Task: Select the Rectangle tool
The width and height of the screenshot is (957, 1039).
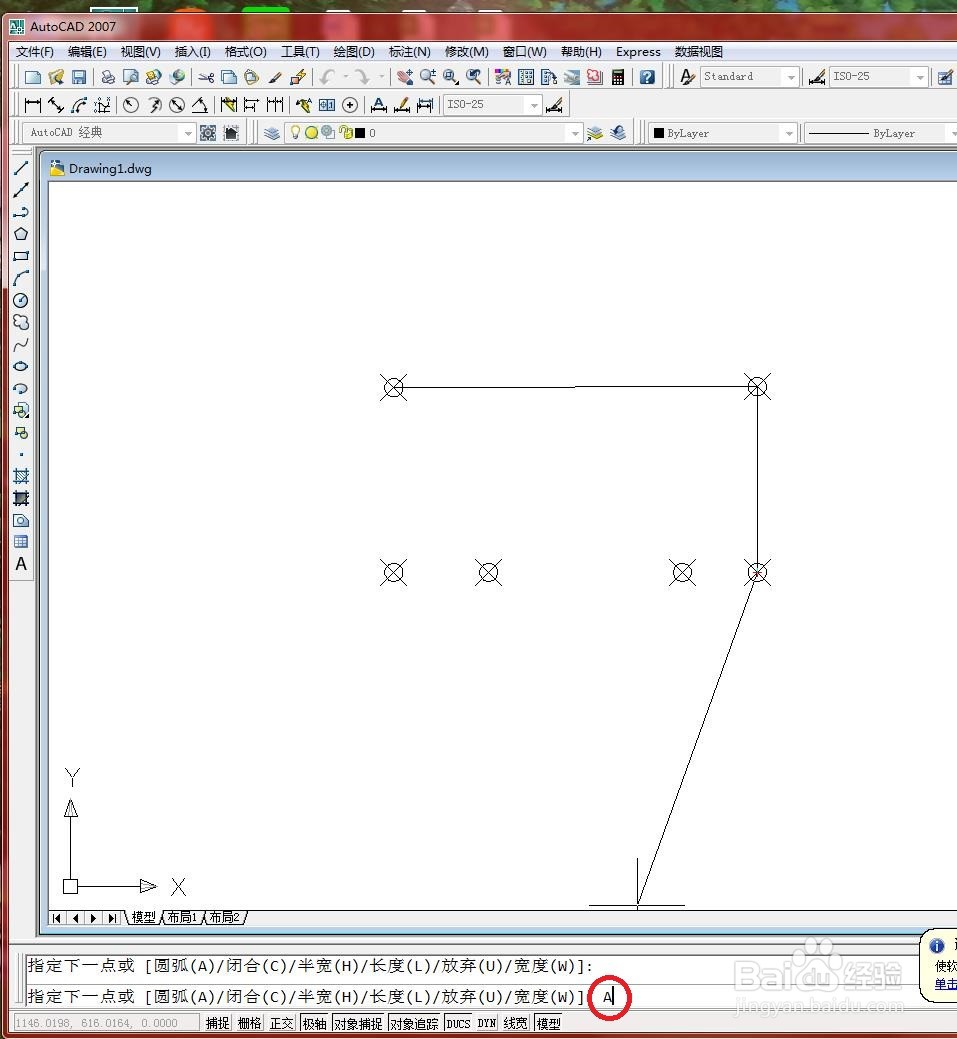Action: tap(21, 256)
